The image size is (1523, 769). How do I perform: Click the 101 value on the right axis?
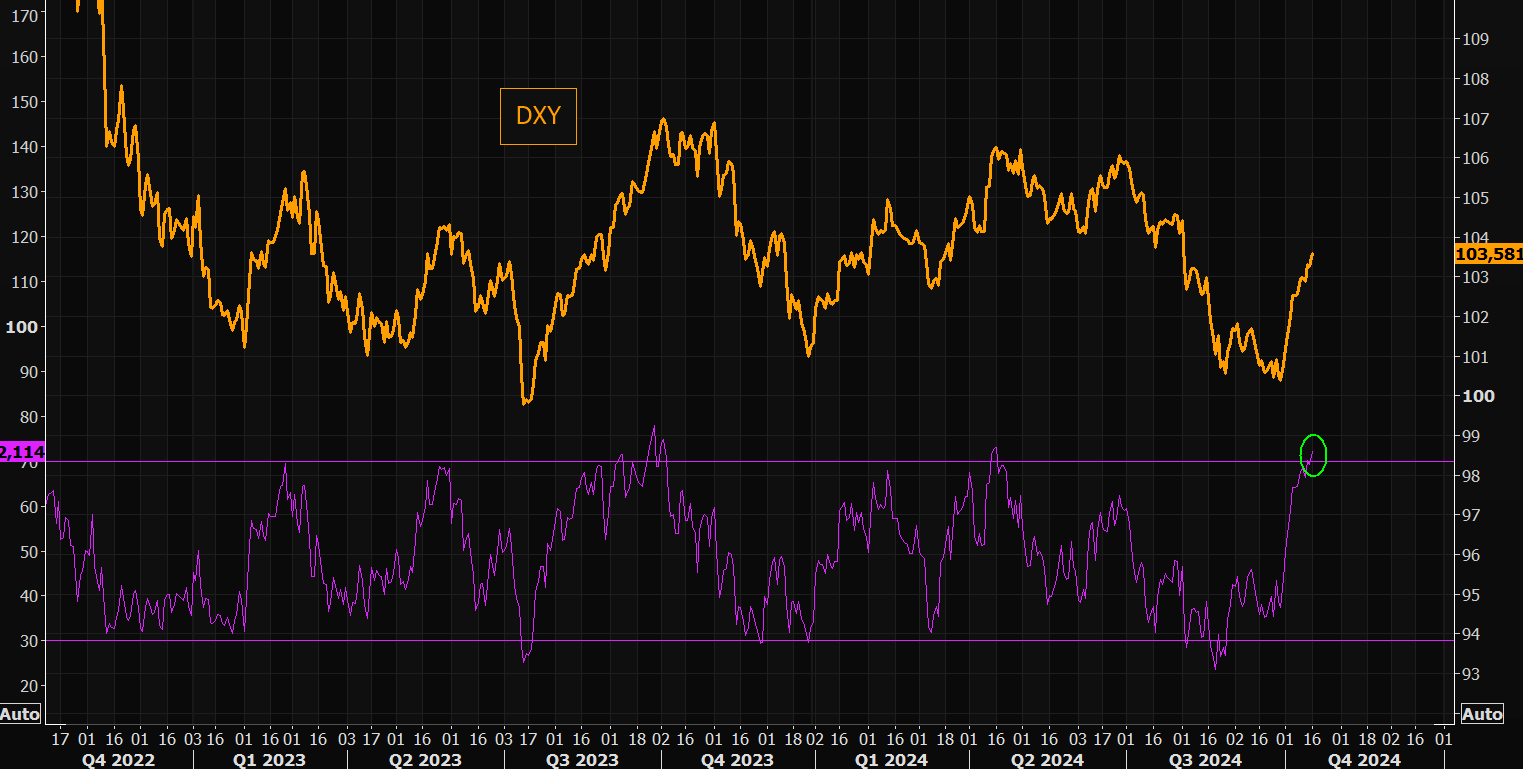[x=1477, y=357]
